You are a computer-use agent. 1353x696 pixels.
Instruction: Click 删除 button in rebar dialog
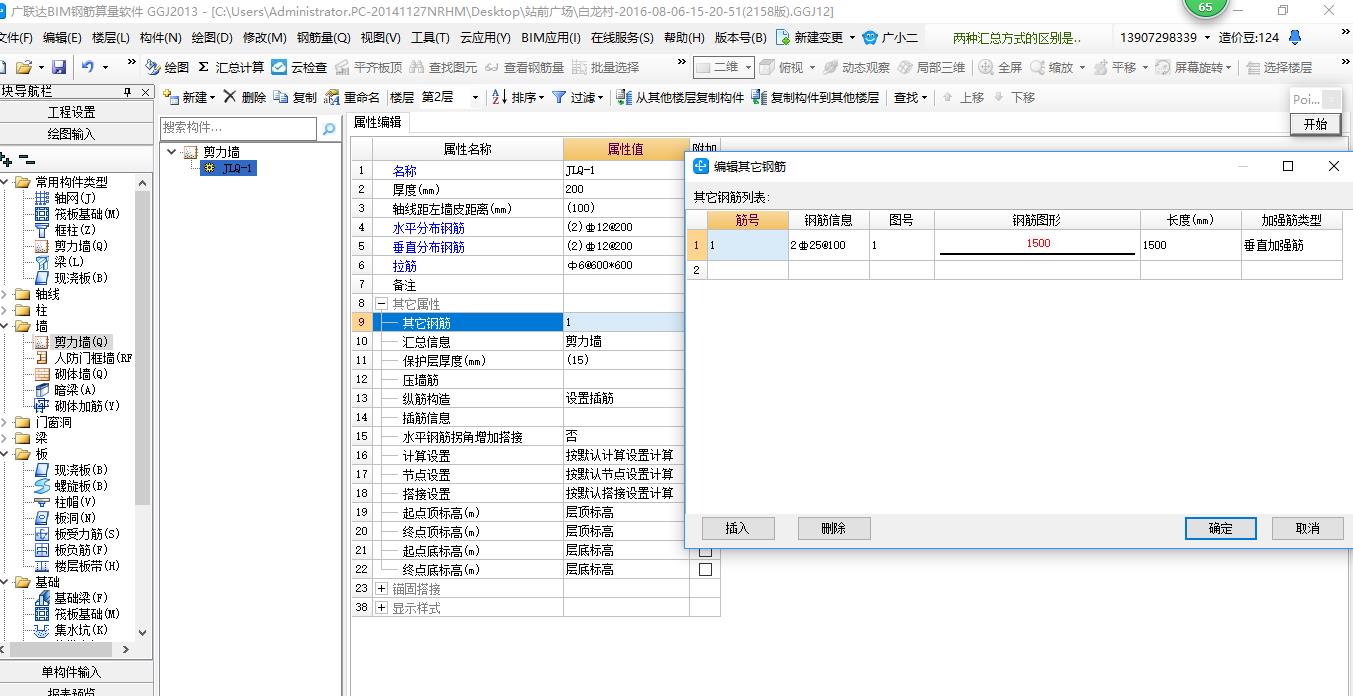click(x=834, y=528)
